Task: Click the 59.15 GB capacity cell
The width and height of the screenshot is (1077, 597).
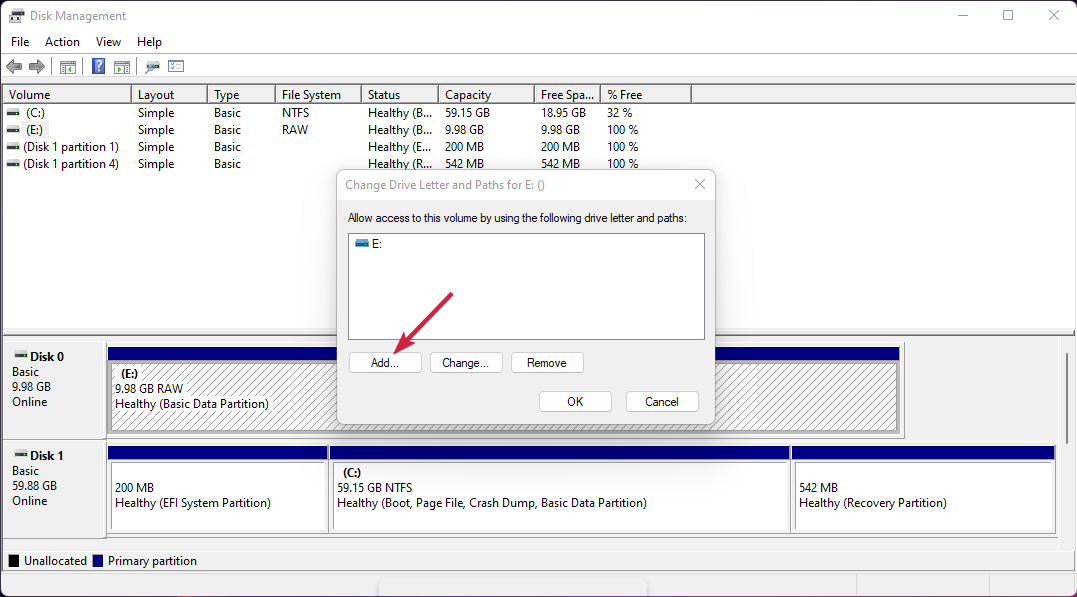Action: (x=467, y=113)
